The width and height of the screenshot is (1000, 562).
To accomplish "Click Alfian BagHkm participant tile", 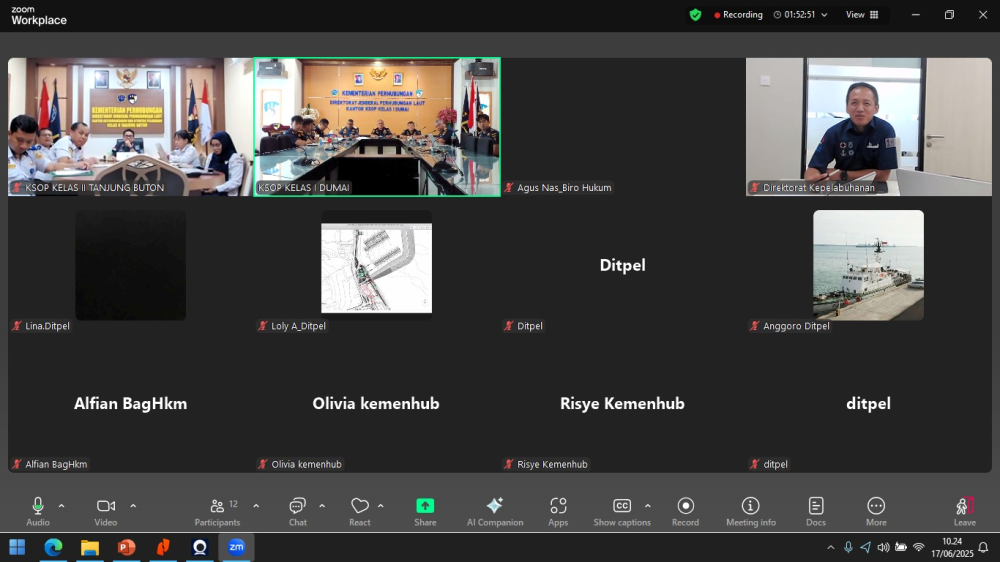I will tap(130, 403).
